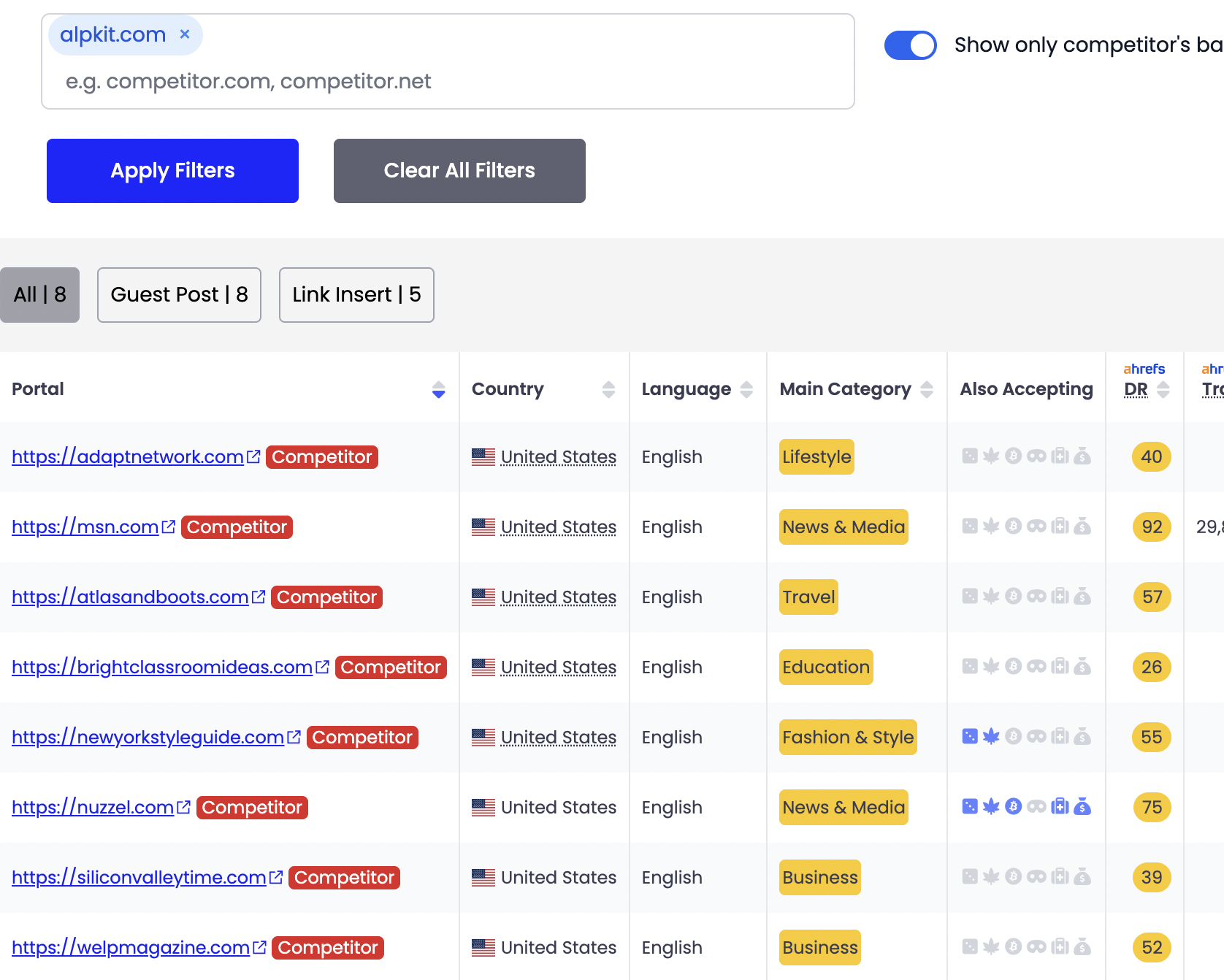Viewport: 1224px width, 980px height.
Task: Click the bitcoin crypto icon in nuzzel.com row
Action: [x=1013, y=807]
